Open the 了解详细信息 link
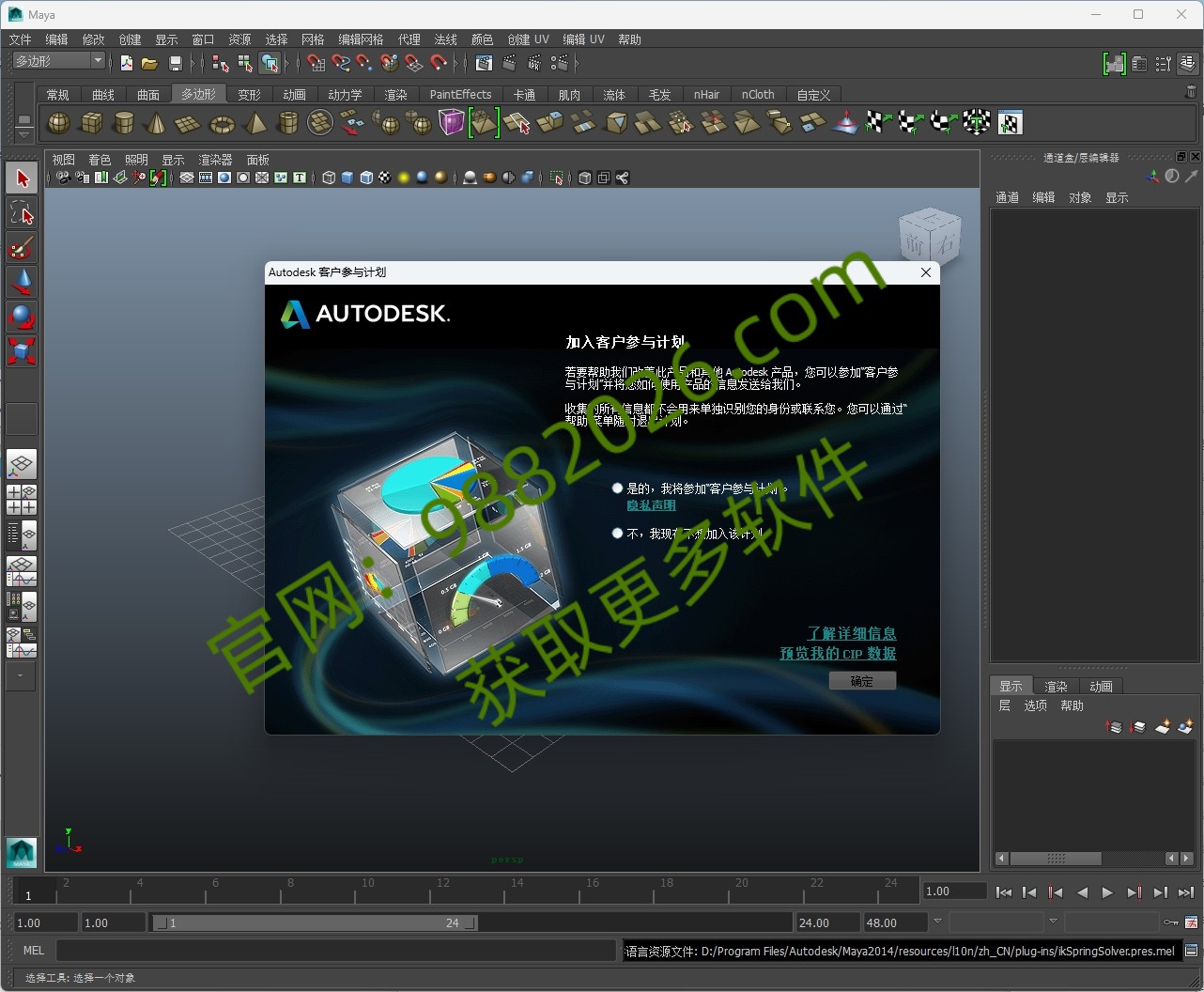The width and height of the screenshot is (1204, 992). tap(852, 633)
